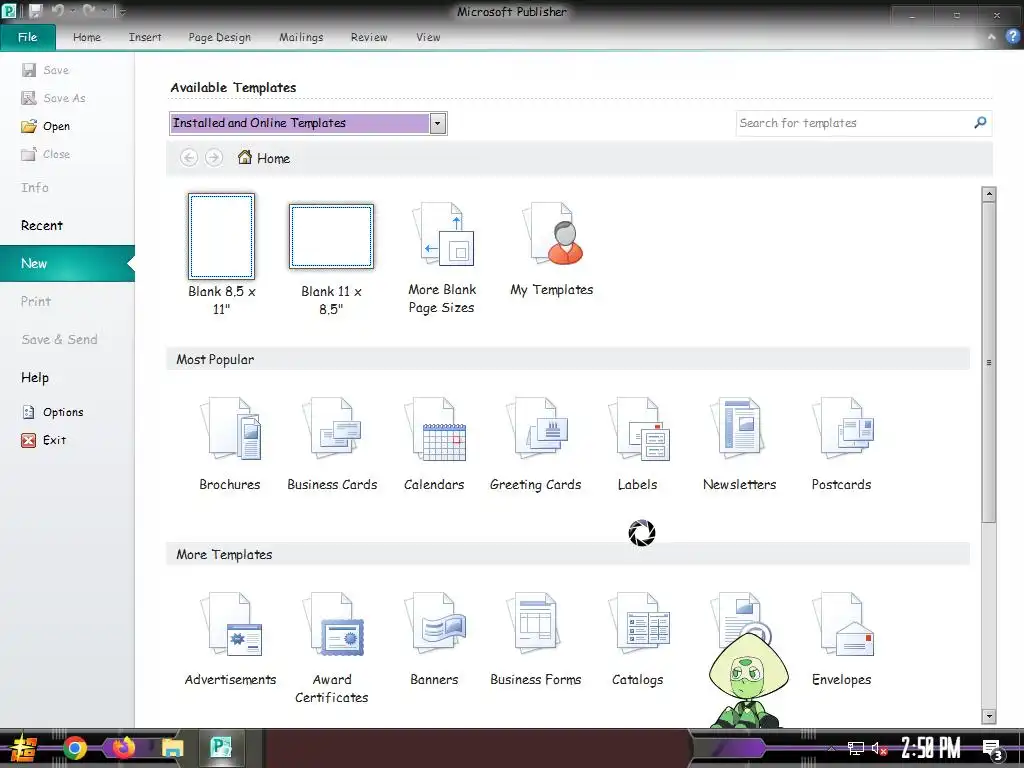The height and width of the screenshot is (768, 1024).
Task: Minimize the ribbon with the caret icon
Action: (991, 37)
